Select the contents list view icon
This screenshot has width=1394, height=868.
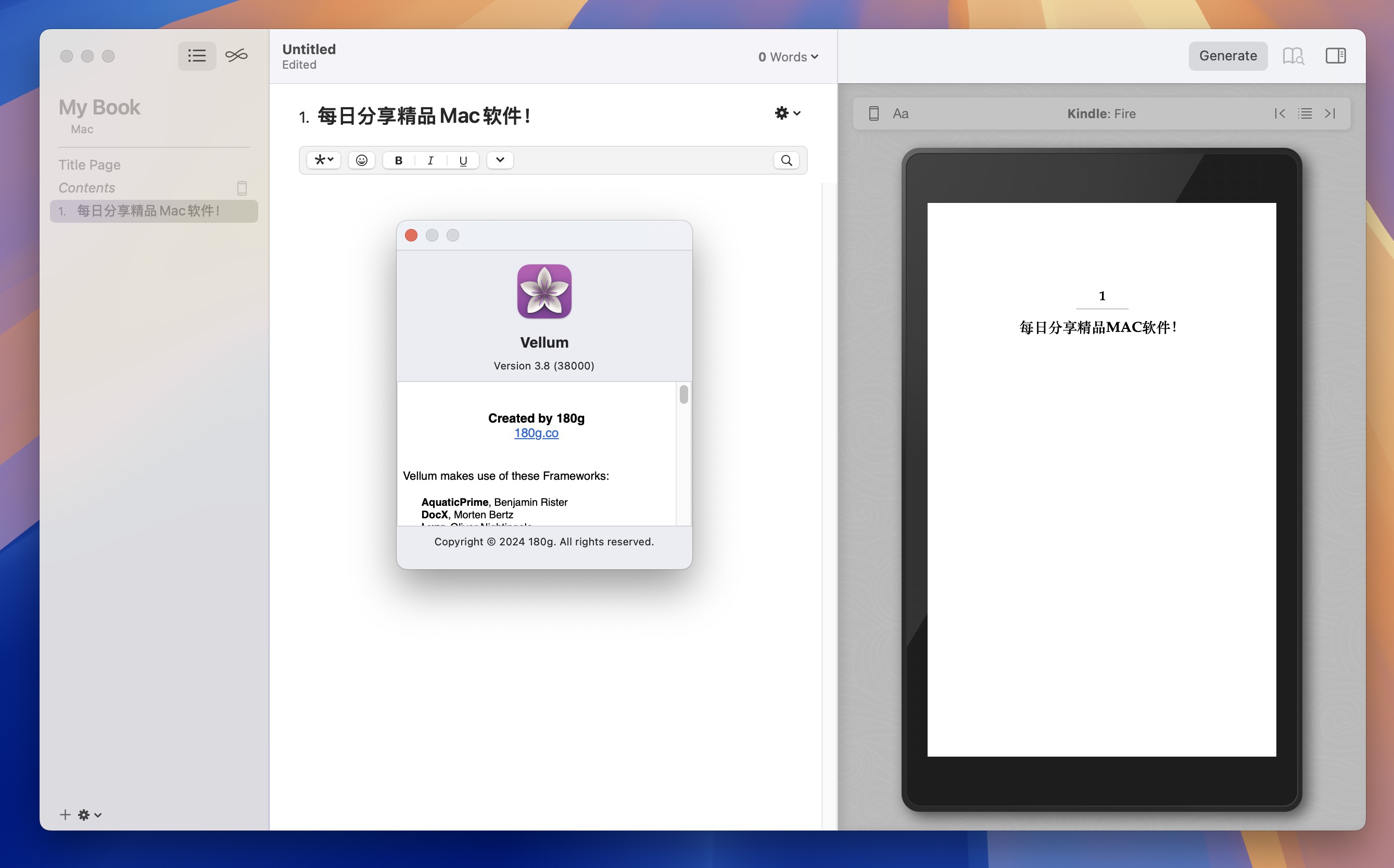[197, 56]
